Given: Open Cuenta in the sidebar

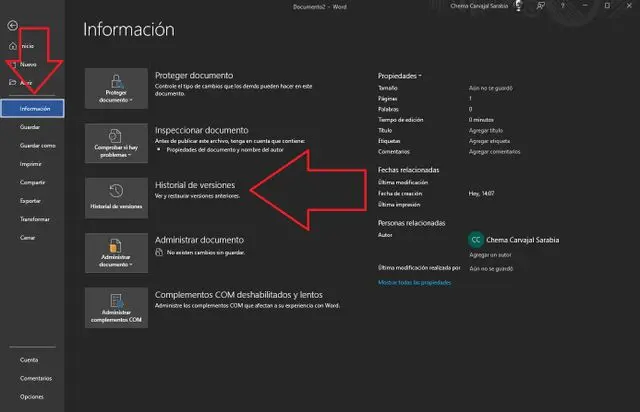Looking at the screenshot, I should pos(29,360).
